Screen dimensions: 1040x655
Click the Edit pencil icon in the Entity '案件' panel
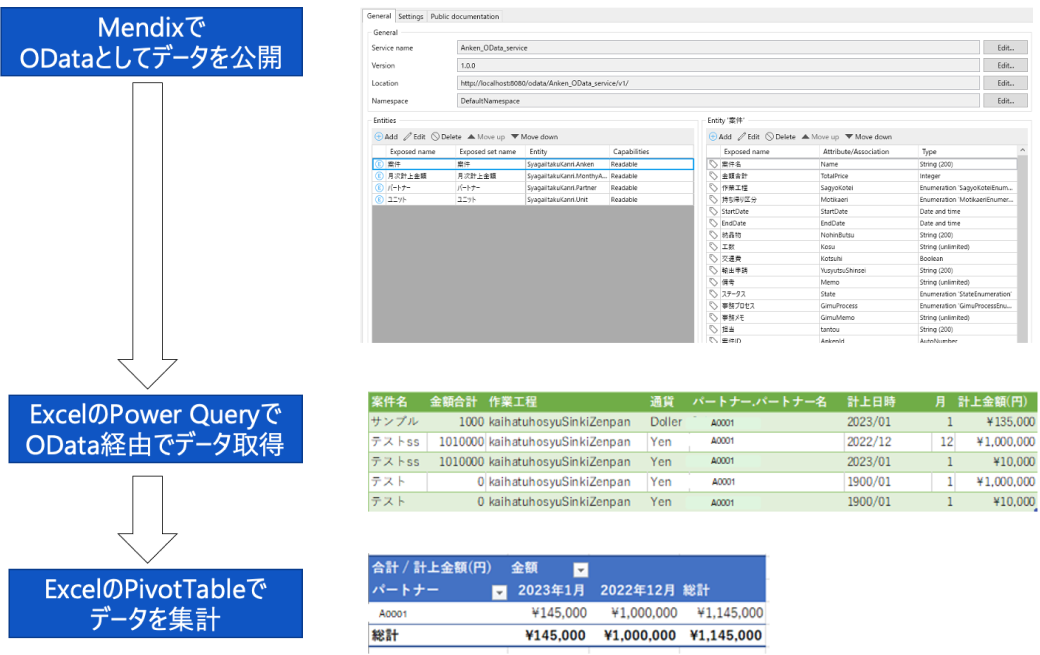click(x=741, y=136)
